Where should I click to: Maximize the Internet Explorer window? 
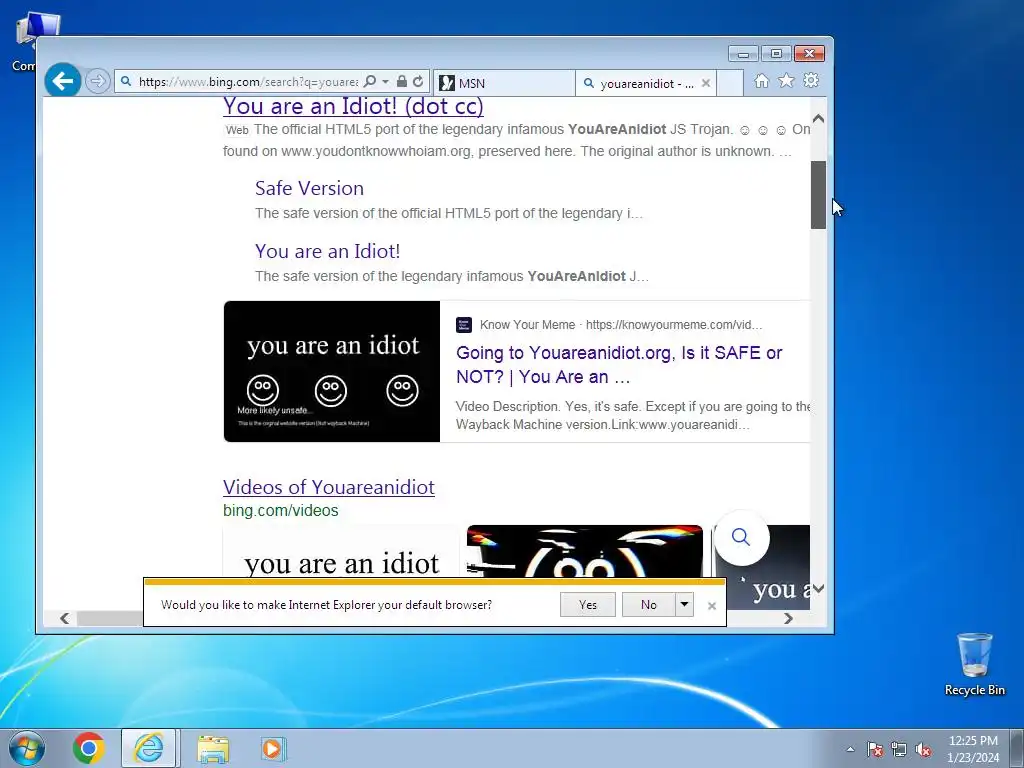[x=776, y=54]
